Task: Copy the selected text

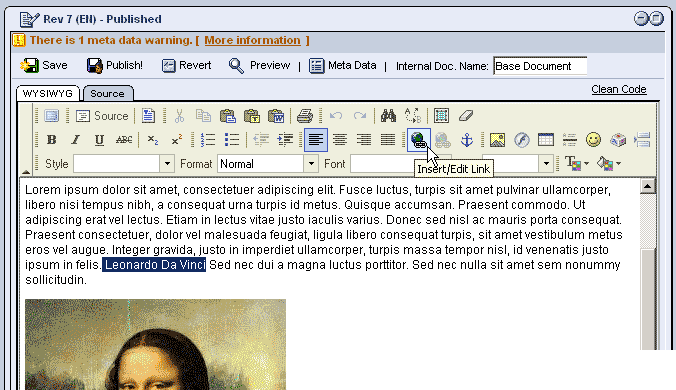Action: tap(203, 116)
